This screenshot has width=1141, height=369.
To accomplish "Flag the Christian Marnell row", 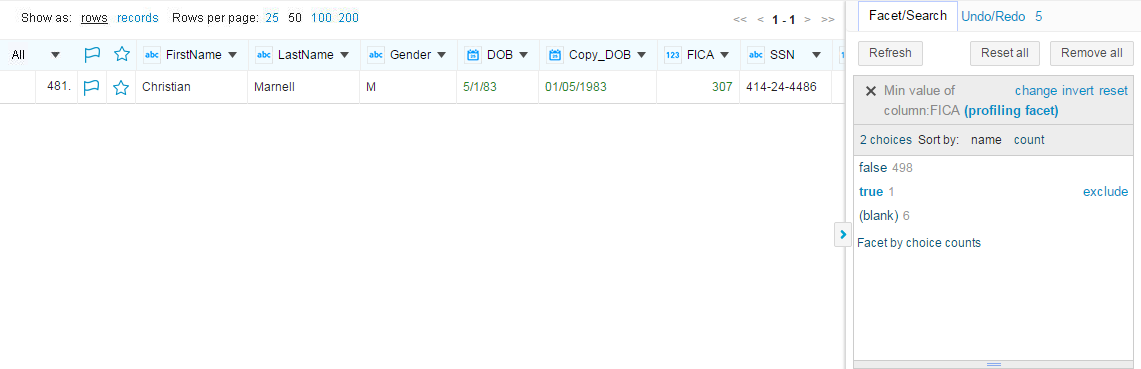I will coord(91,87).
